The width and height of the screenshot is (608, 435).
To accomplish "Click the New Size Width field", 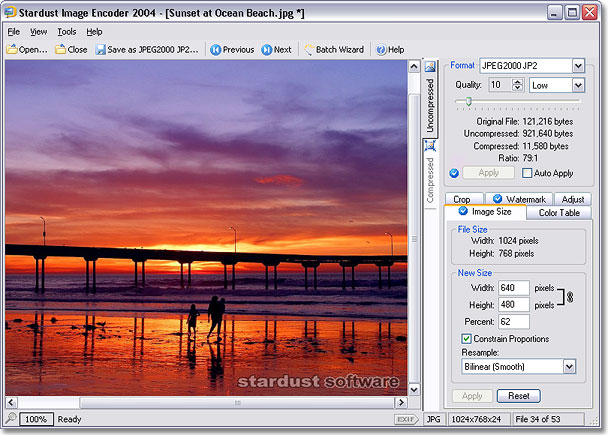I will pyautogui.click(x=513, y=288).
